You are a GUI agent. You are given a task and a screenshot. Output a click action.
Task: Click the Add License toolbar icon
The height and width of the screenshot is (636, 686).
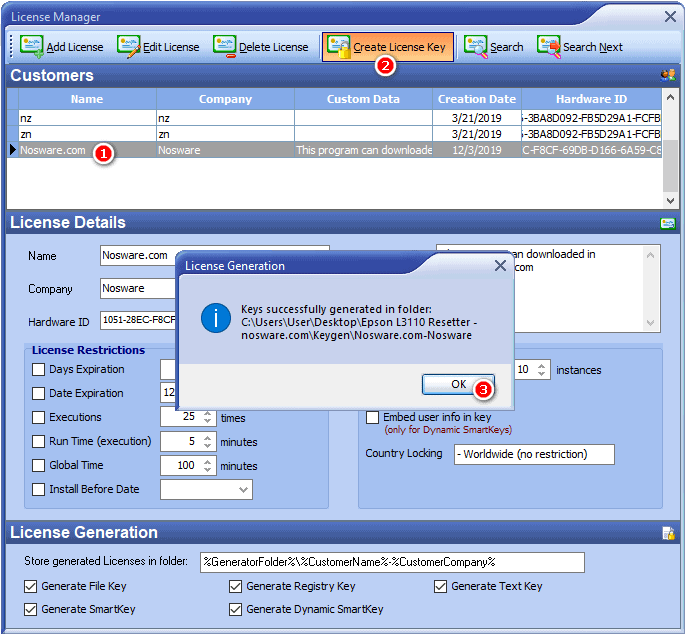click(x=32, y=47)
